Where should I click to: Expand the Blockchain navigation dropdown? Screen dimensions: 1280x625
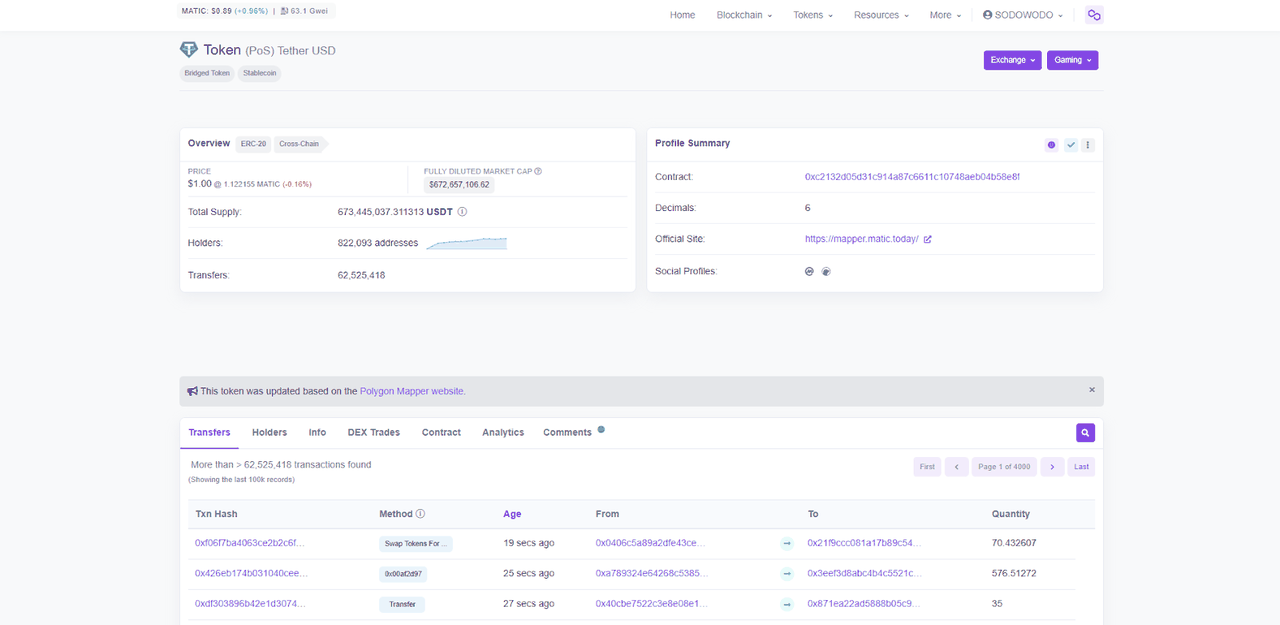tap(744, 15)
